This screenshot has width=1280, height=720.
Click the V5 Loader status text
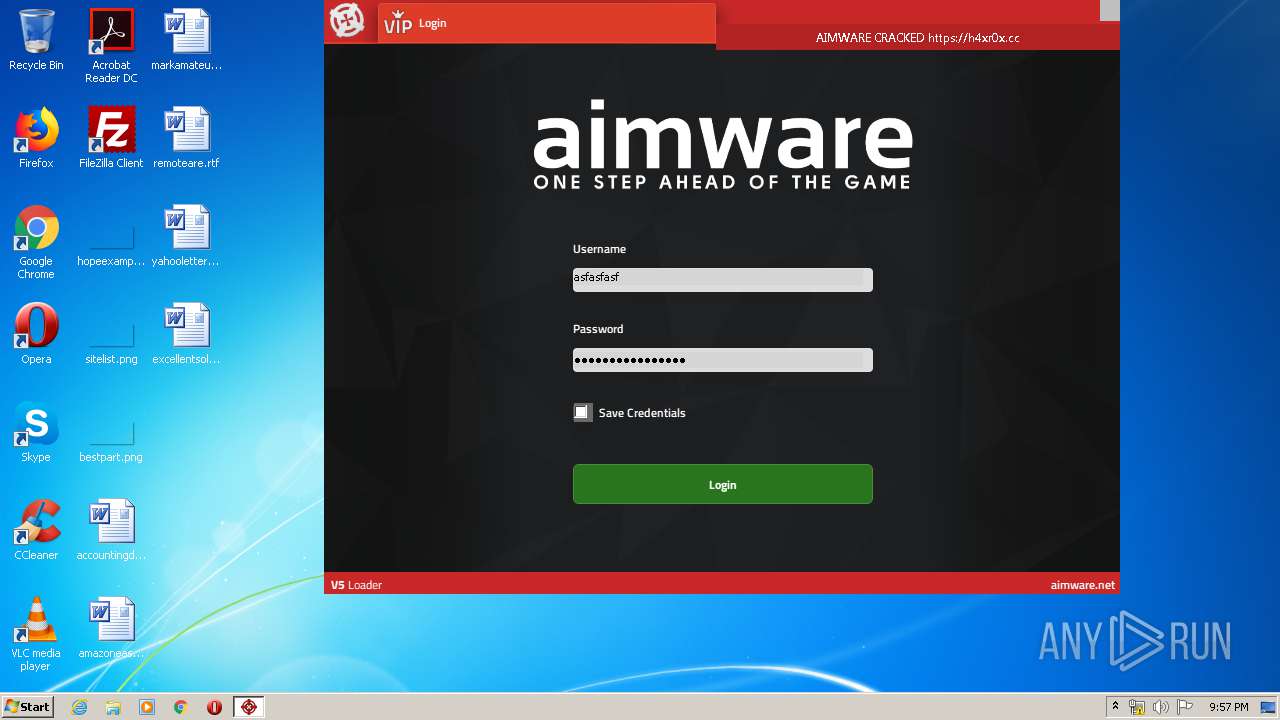tap(356, 585)
